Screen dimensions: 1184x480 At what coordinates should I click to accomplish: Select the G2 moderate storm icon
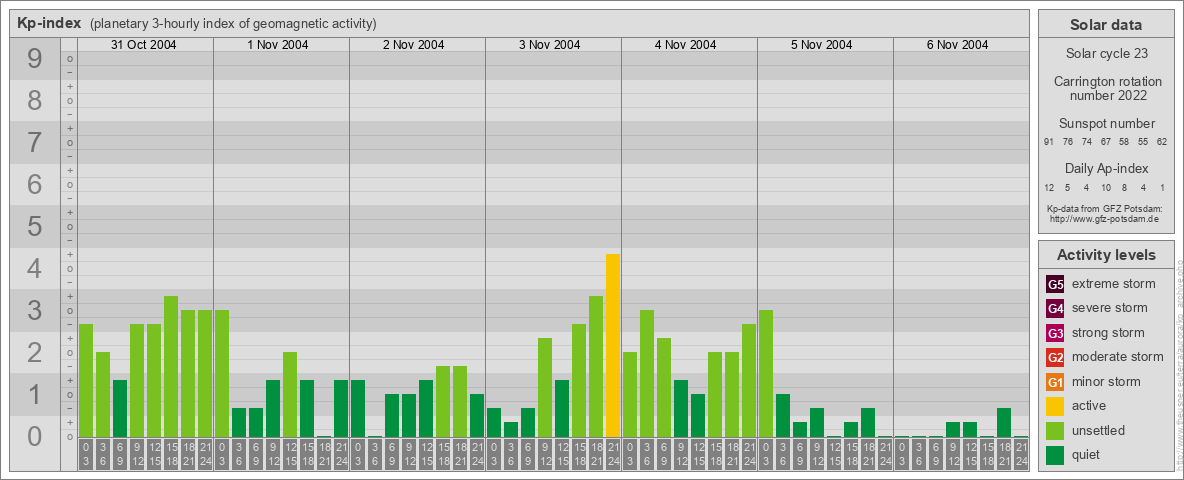click(x=1055, y=358)
